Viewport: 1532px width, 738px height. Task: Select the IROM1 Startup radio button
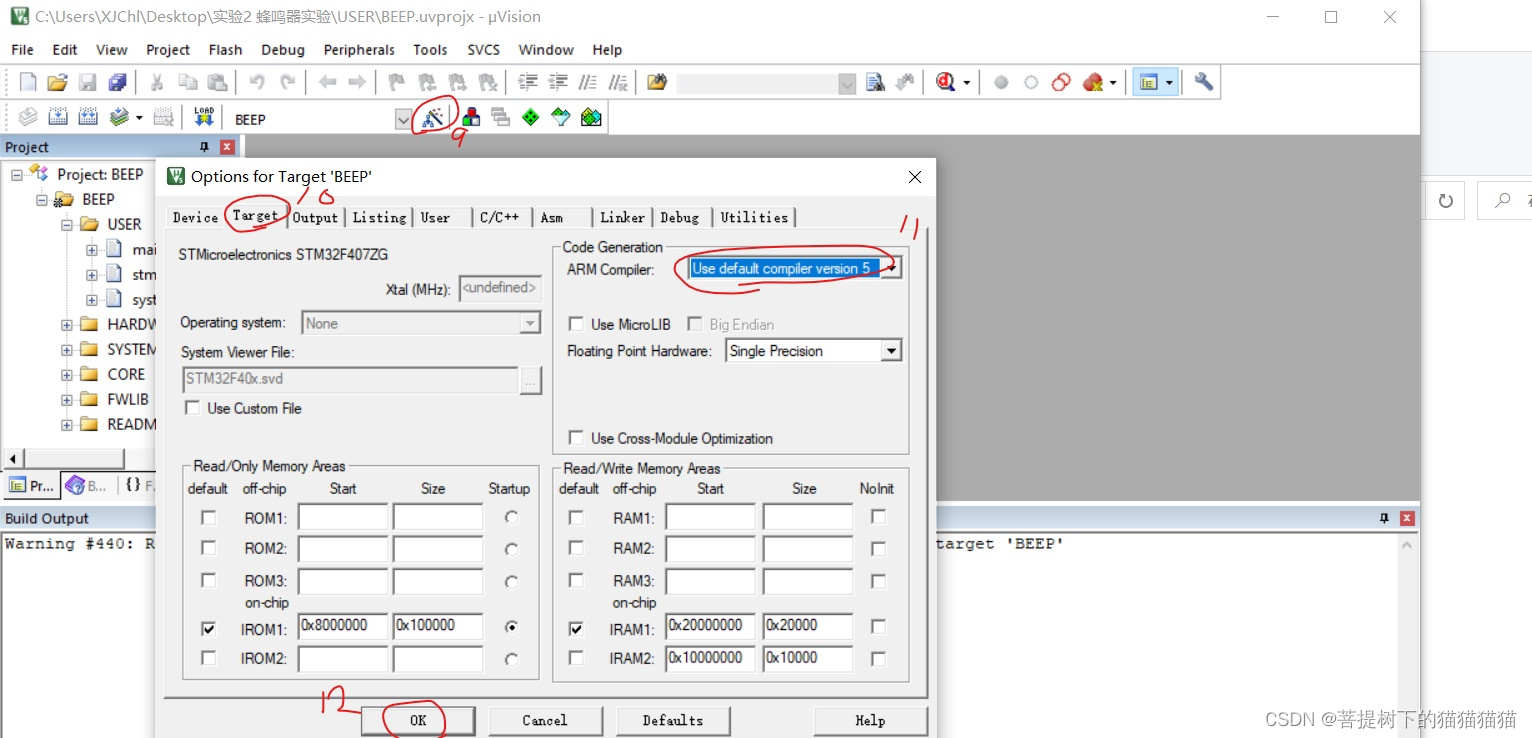pyautogui.click(x=512, y=627)
